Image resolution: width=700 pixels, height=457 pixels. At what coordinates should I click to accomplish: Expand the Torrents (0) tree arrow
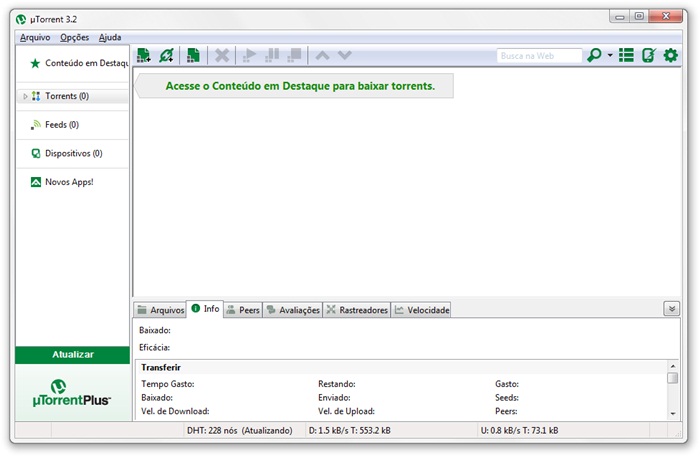tap(25, 96)
